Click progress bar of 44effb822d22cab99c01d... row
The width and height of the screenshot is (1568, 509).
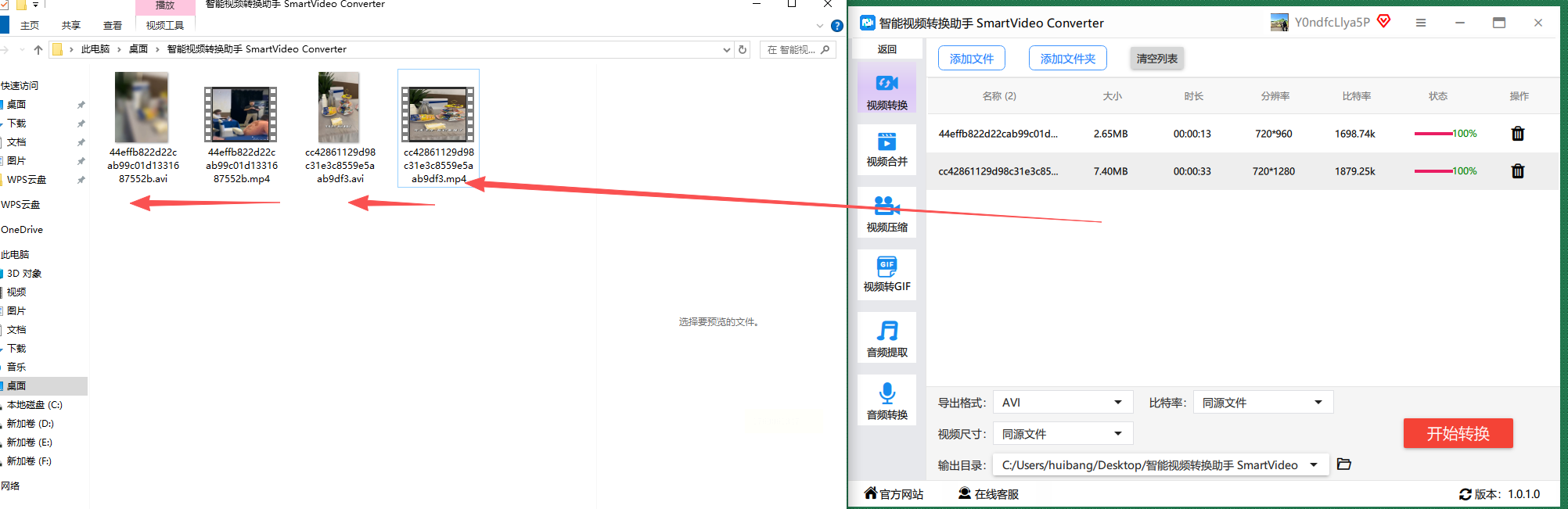click(1433, 134)
